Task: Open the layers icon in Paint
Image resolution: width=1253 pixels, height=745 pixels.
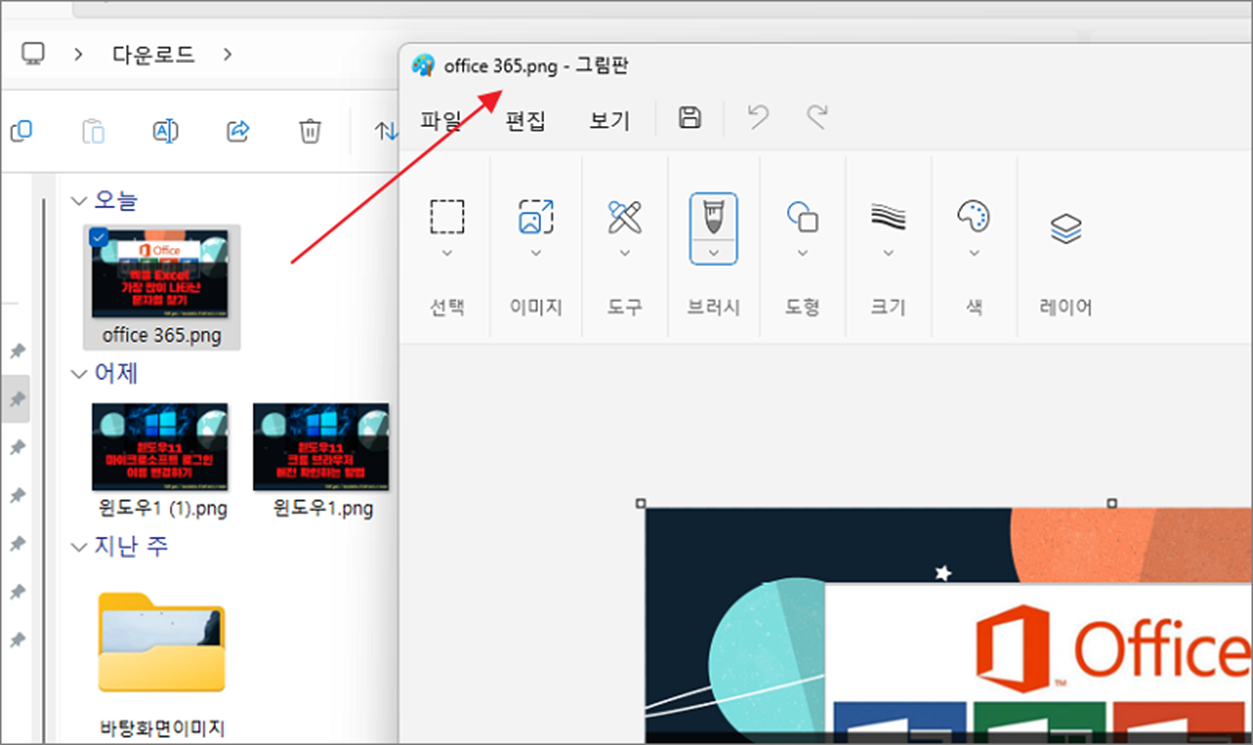Action: click(x=1066, y=229)
